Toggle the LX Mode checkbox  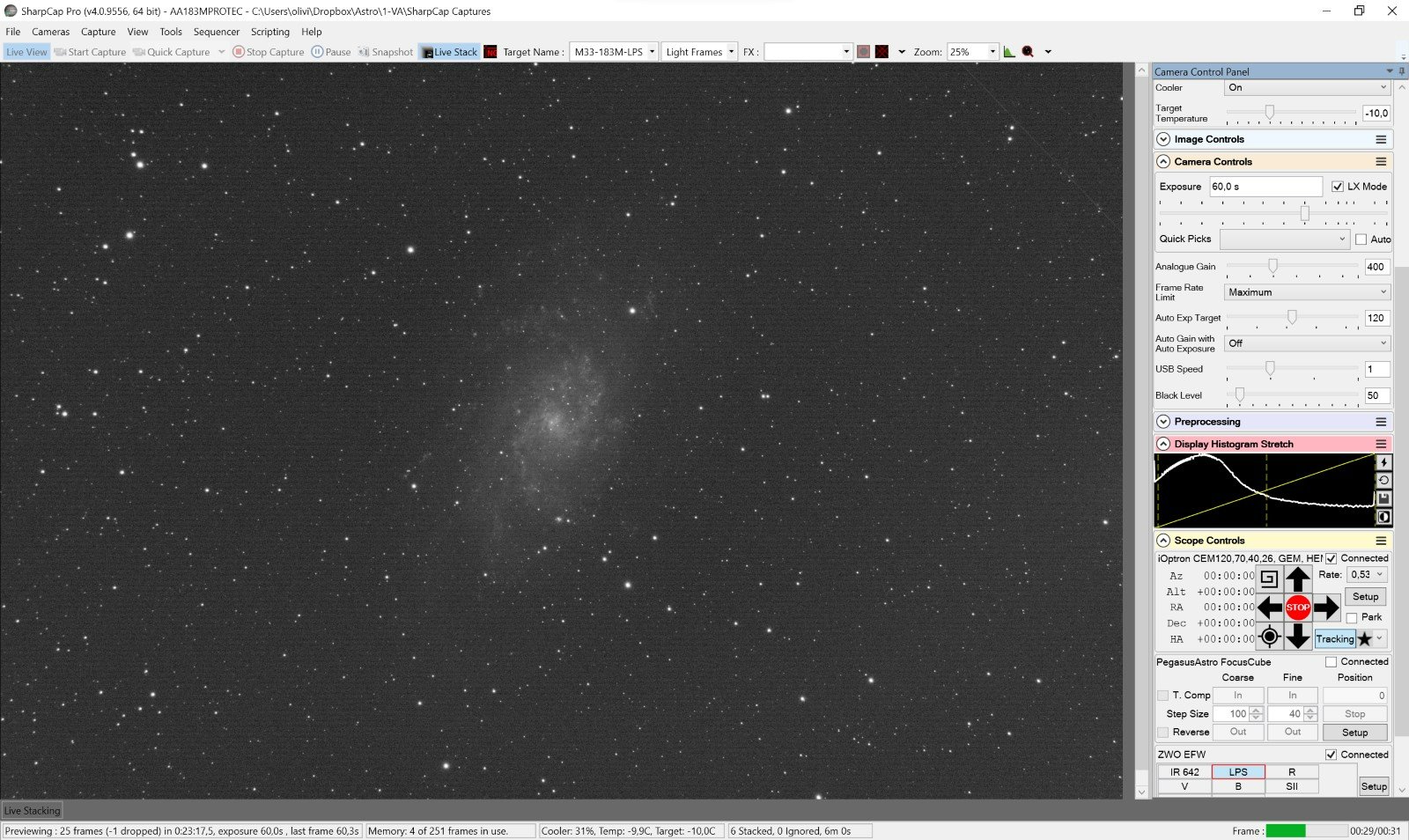point(1338,187)
